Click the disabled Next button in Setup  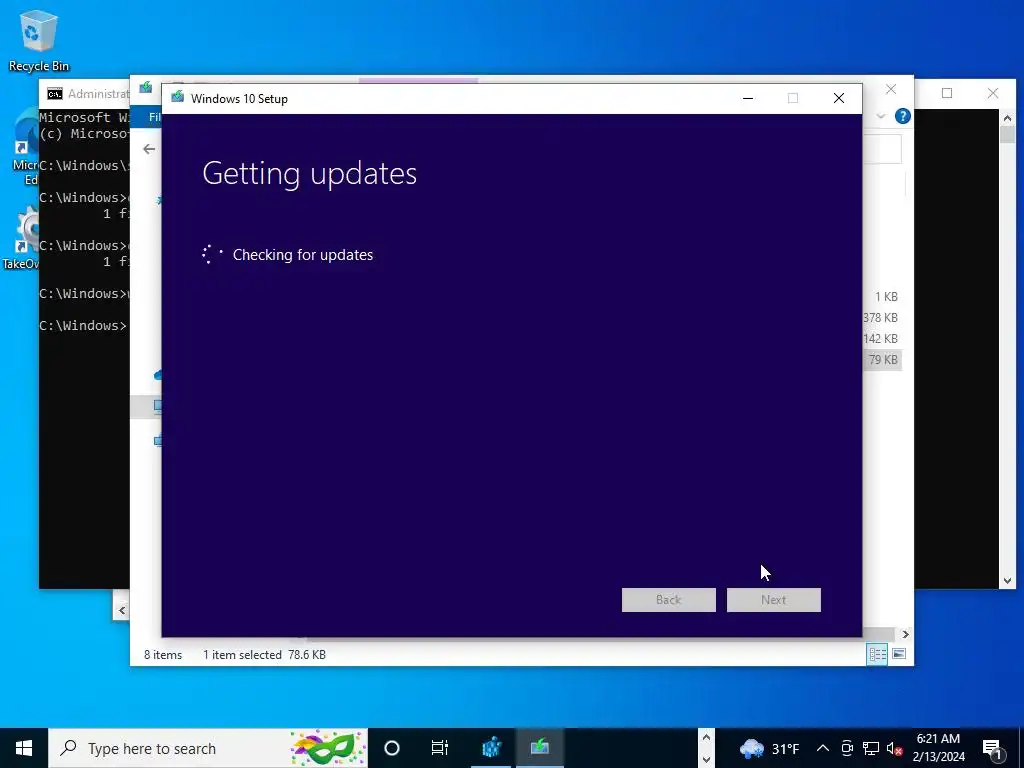[774, 600]
